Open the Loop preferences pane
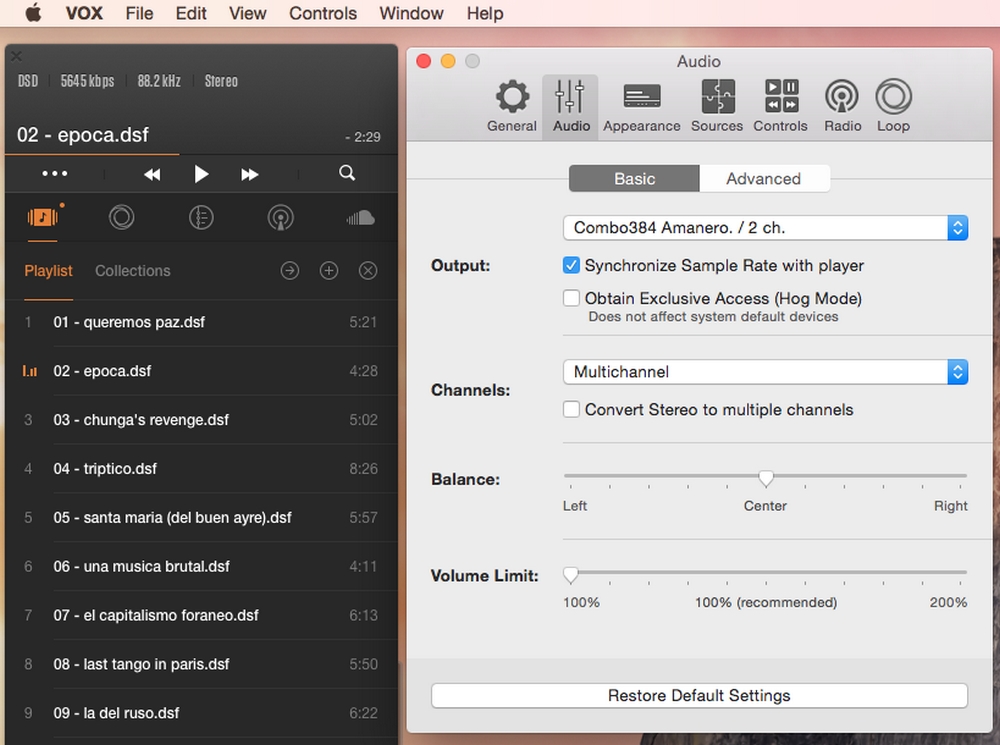The width and height of the screenshot is (1000, 745). [893, 107]
